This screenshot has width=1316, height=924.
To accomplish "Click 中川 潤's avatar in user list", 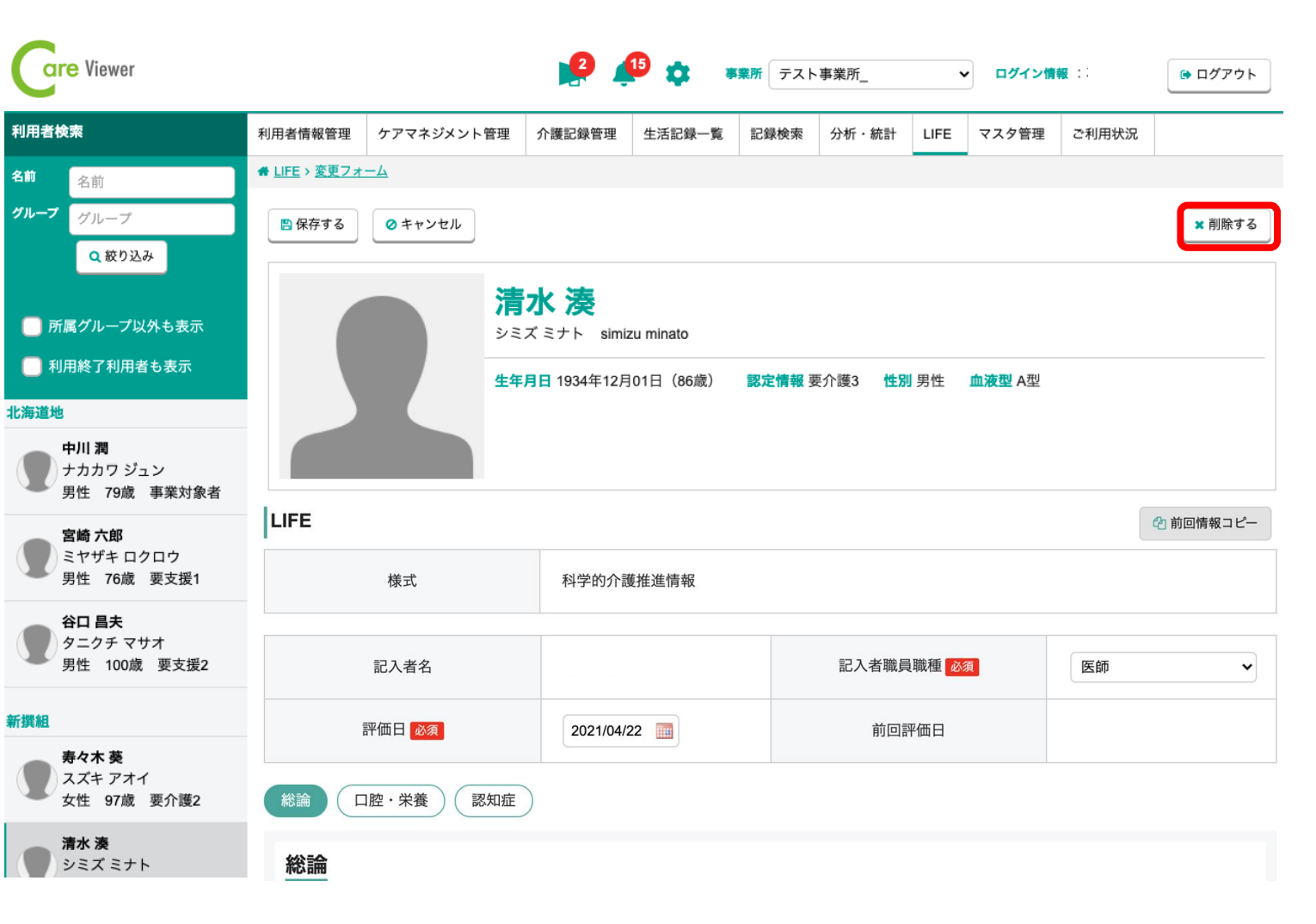I will [x=37, y=471].
